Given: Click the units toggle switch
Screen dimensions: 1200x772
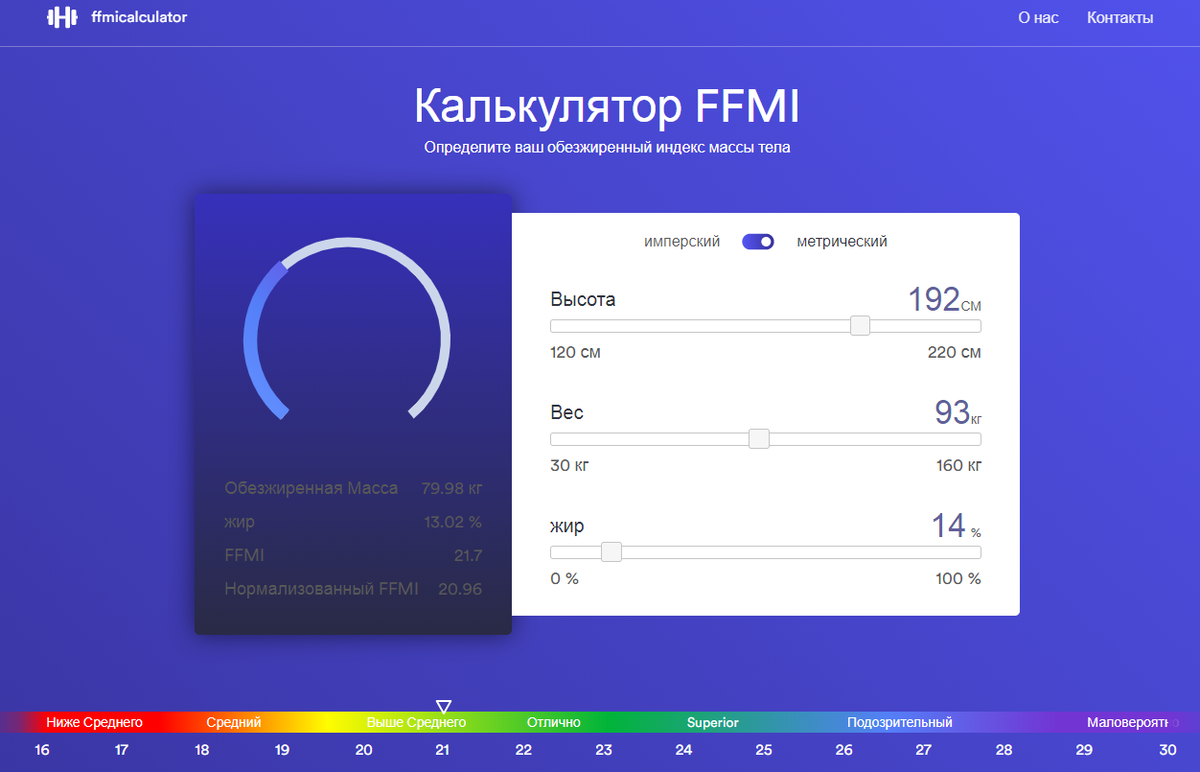Looking at the screenshot, I should [x=758, y=241].
